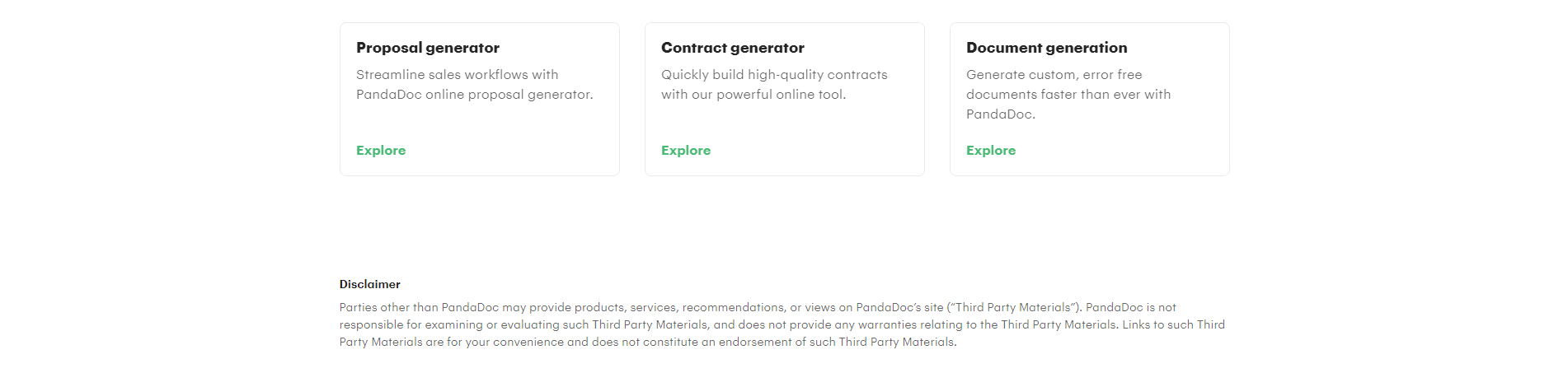
Task: Click first line of the Disclaimer paragraph
Action: [758, 307]
